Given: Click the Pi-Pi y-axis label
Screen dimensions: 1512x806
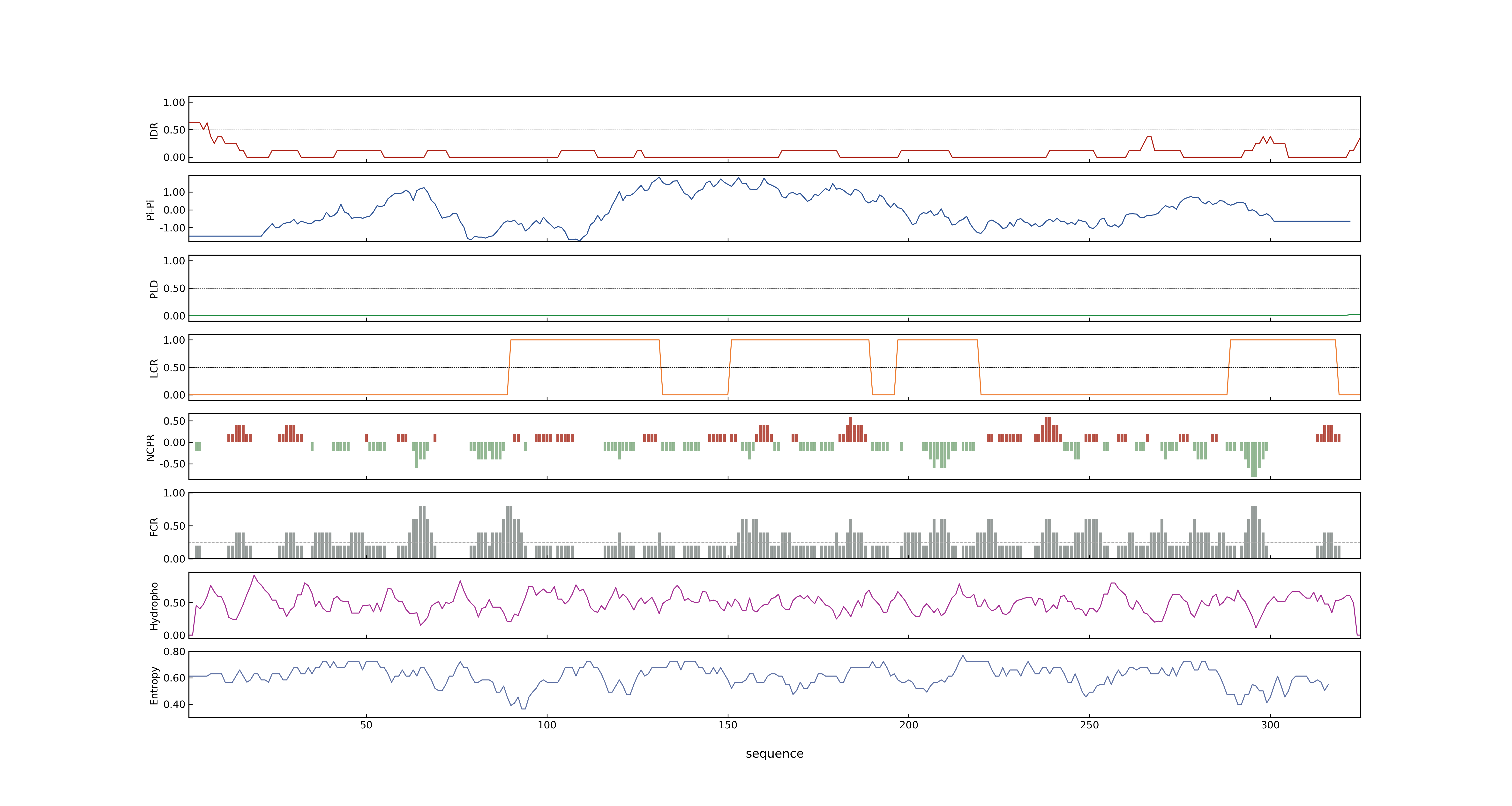Looking at the screenshot, I should tap(150, 209).
